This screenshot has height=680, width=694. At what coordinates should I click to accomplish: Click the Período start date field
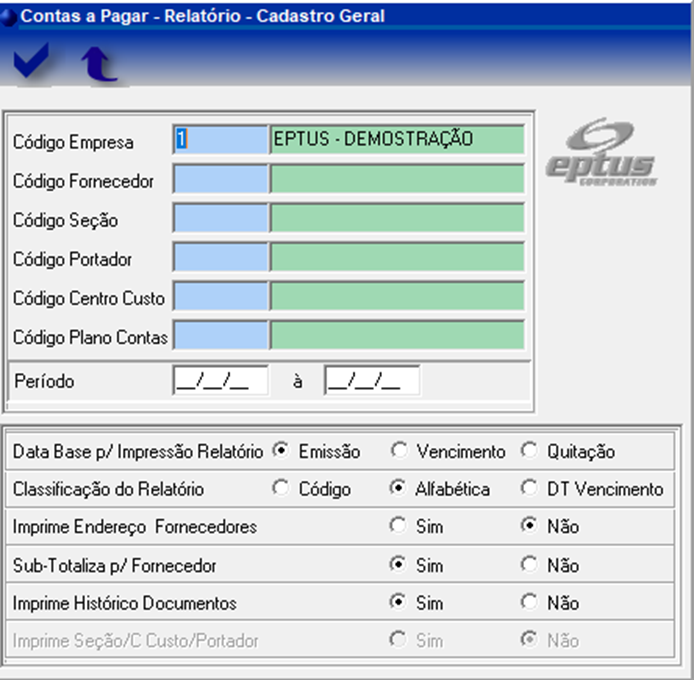coord(220,381)
